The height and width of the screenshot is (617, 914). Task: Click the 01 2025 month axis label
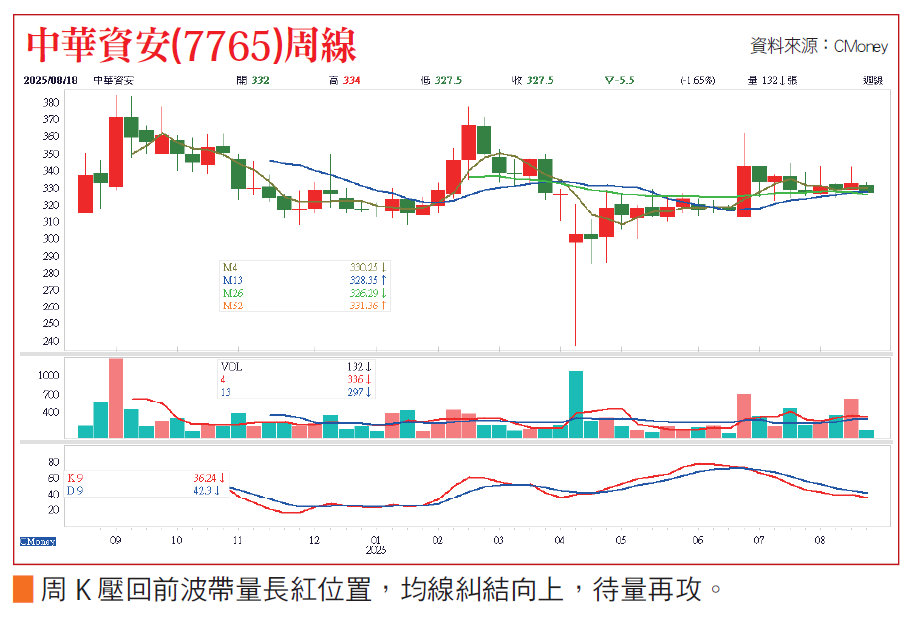point(375,545)
